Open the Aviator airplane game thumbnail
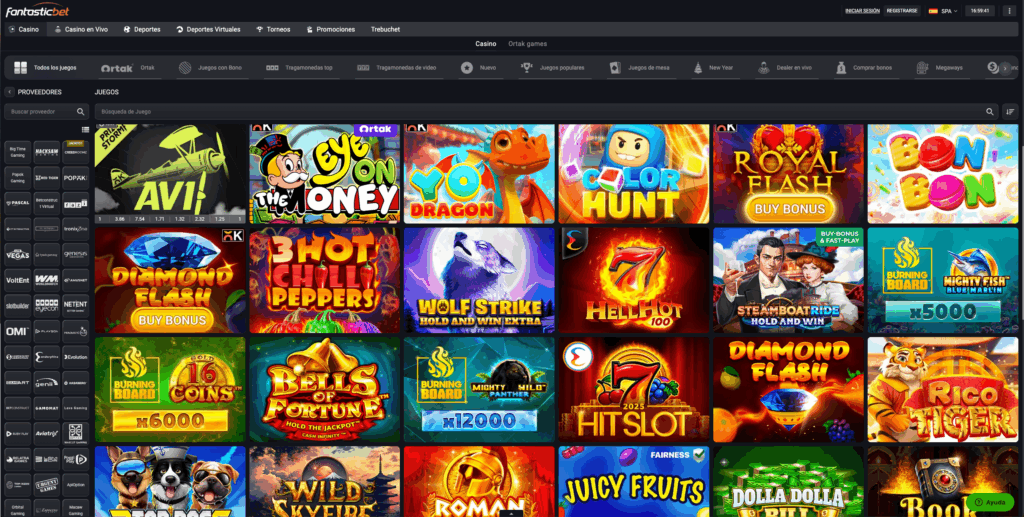This screenshot has height=517, width=1024. coord(170,174)
